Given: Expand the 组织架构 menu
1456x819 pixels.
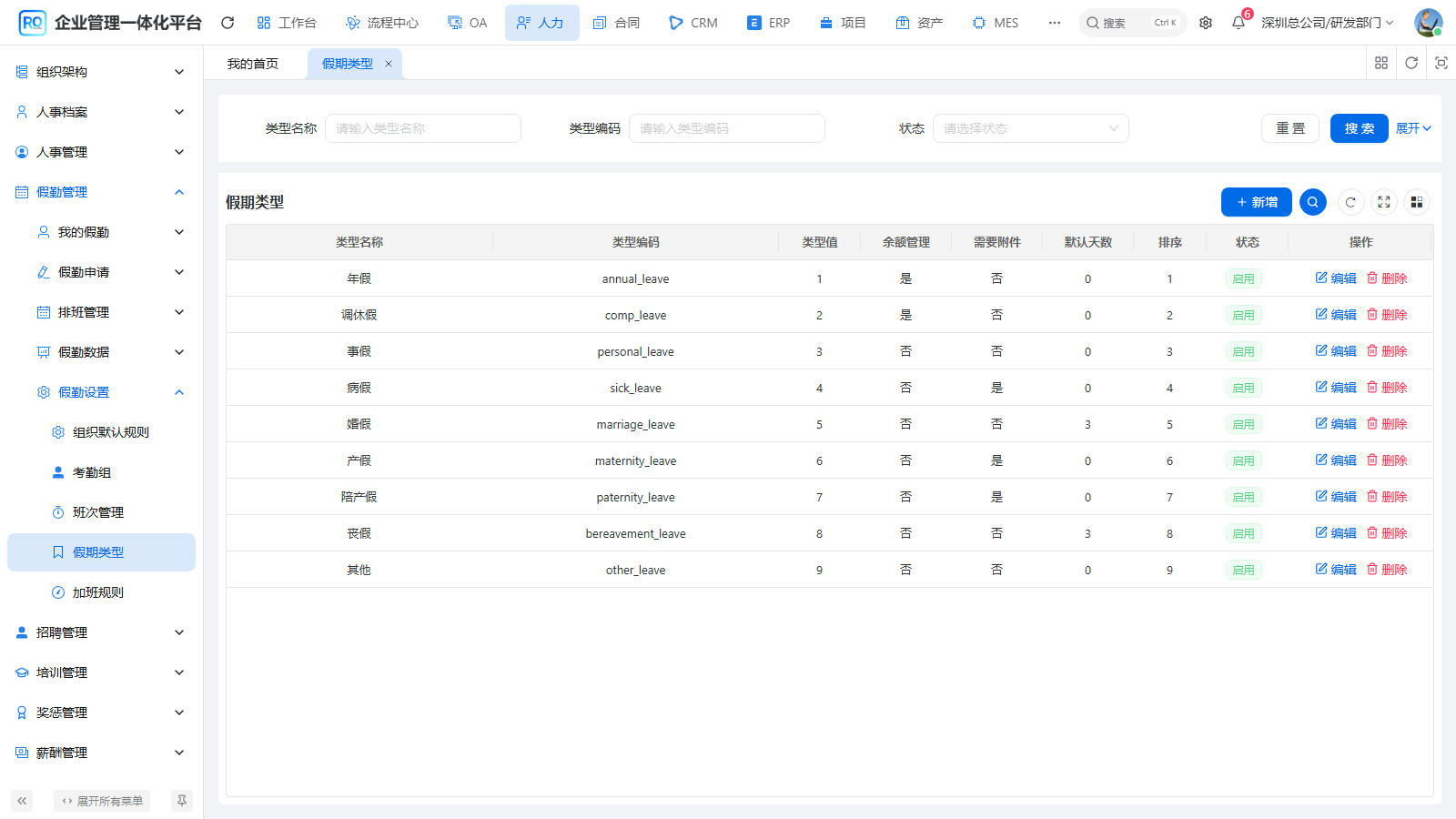Looking at the screenshot, I should point(101,72).
